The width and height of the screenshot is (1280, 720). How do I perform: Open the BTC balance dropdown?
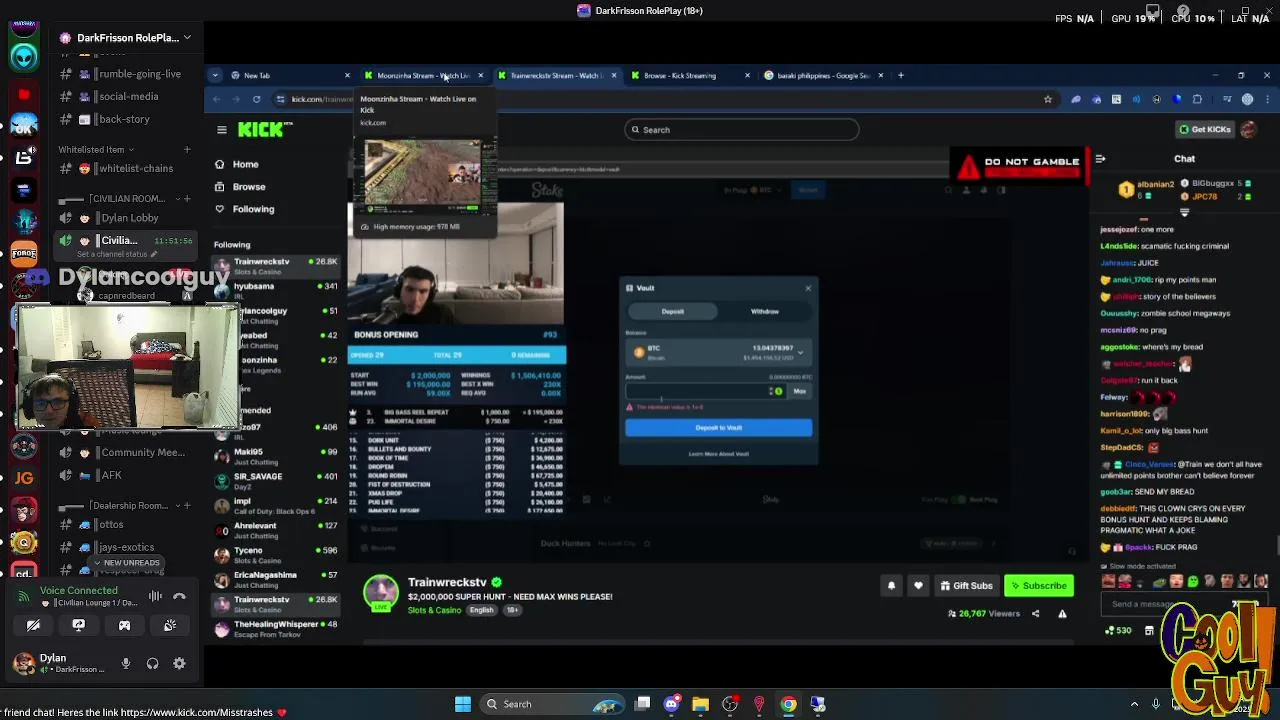pos(718,352)
